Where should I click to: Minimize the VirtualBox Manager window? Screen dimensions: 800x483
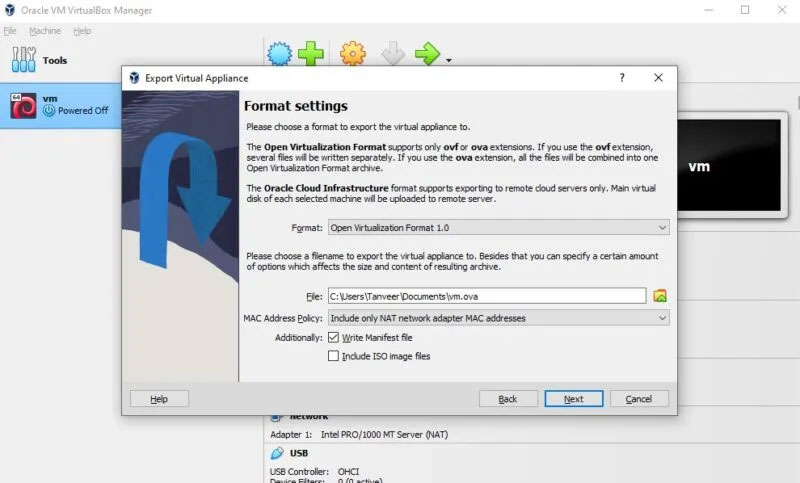click(709, 10)
